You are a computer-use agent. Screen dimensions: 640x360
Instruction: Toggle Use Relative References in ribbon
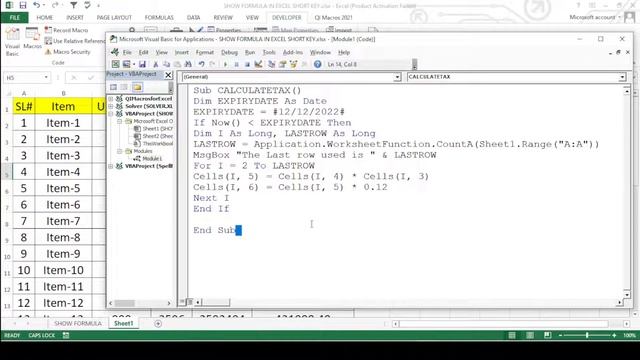(x=74, y=41)
